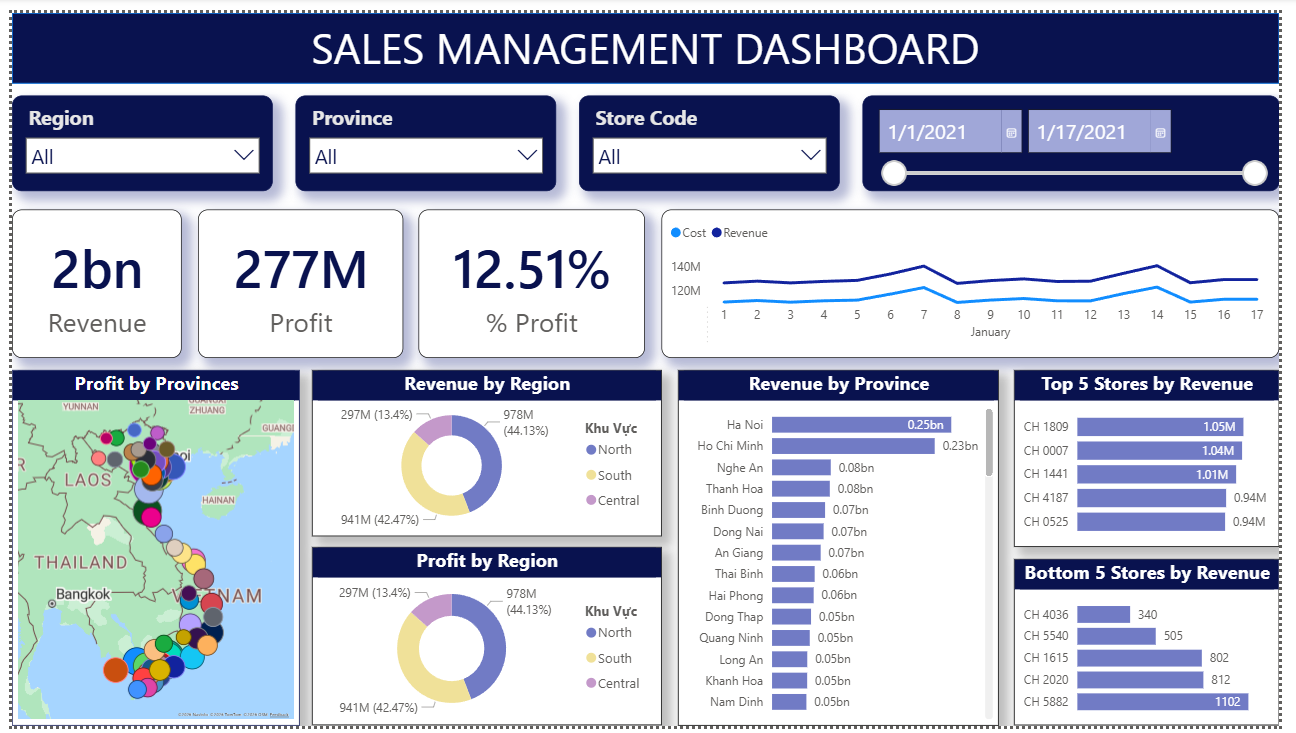
Task: Open the Store Code dropdown
Action: point(811,156)
